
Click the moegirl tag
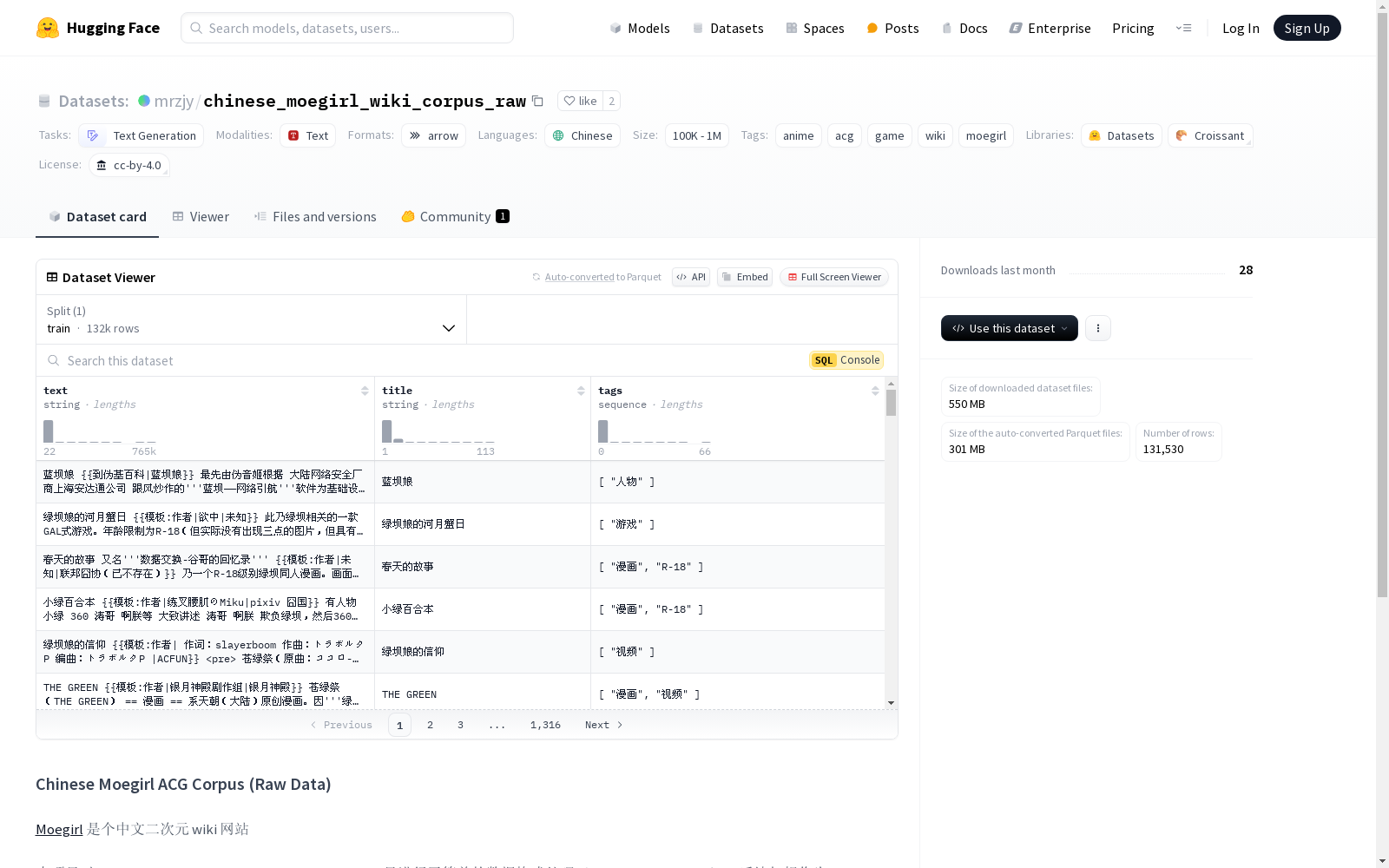click(x=985, y=135)
